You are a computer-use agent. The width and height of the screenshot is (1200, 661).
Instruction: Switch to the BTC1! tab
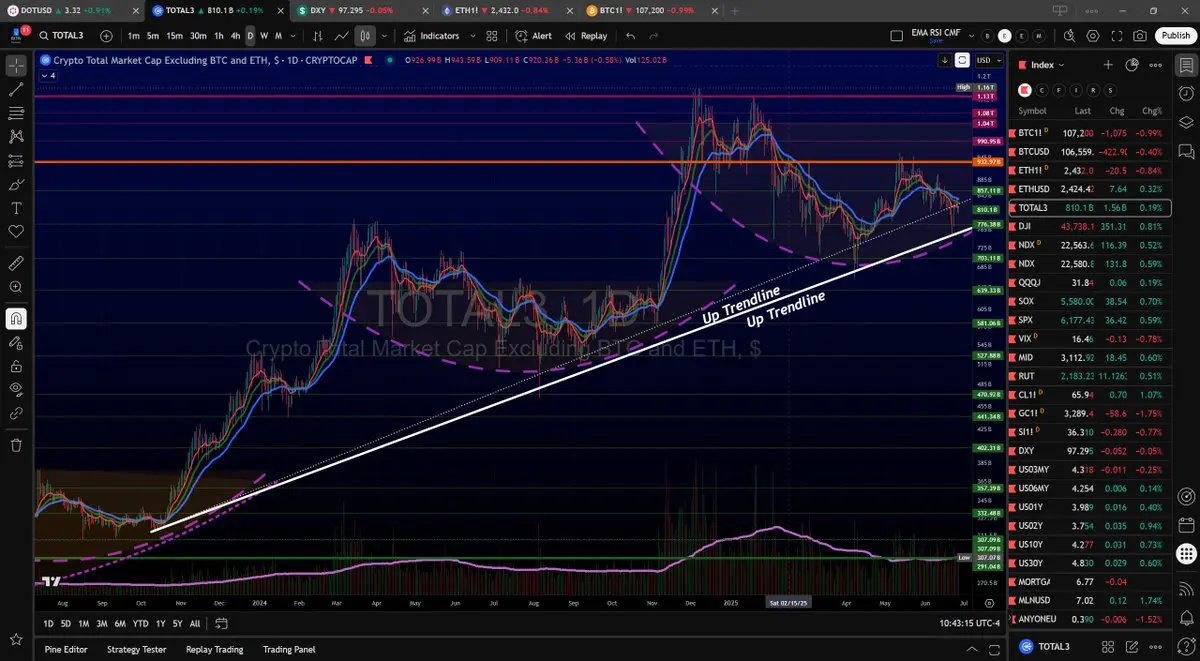[650, 10]
